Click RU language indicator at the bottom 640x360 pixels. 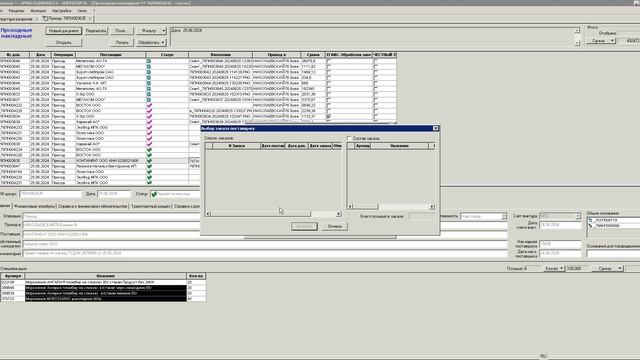pos(543,356)
